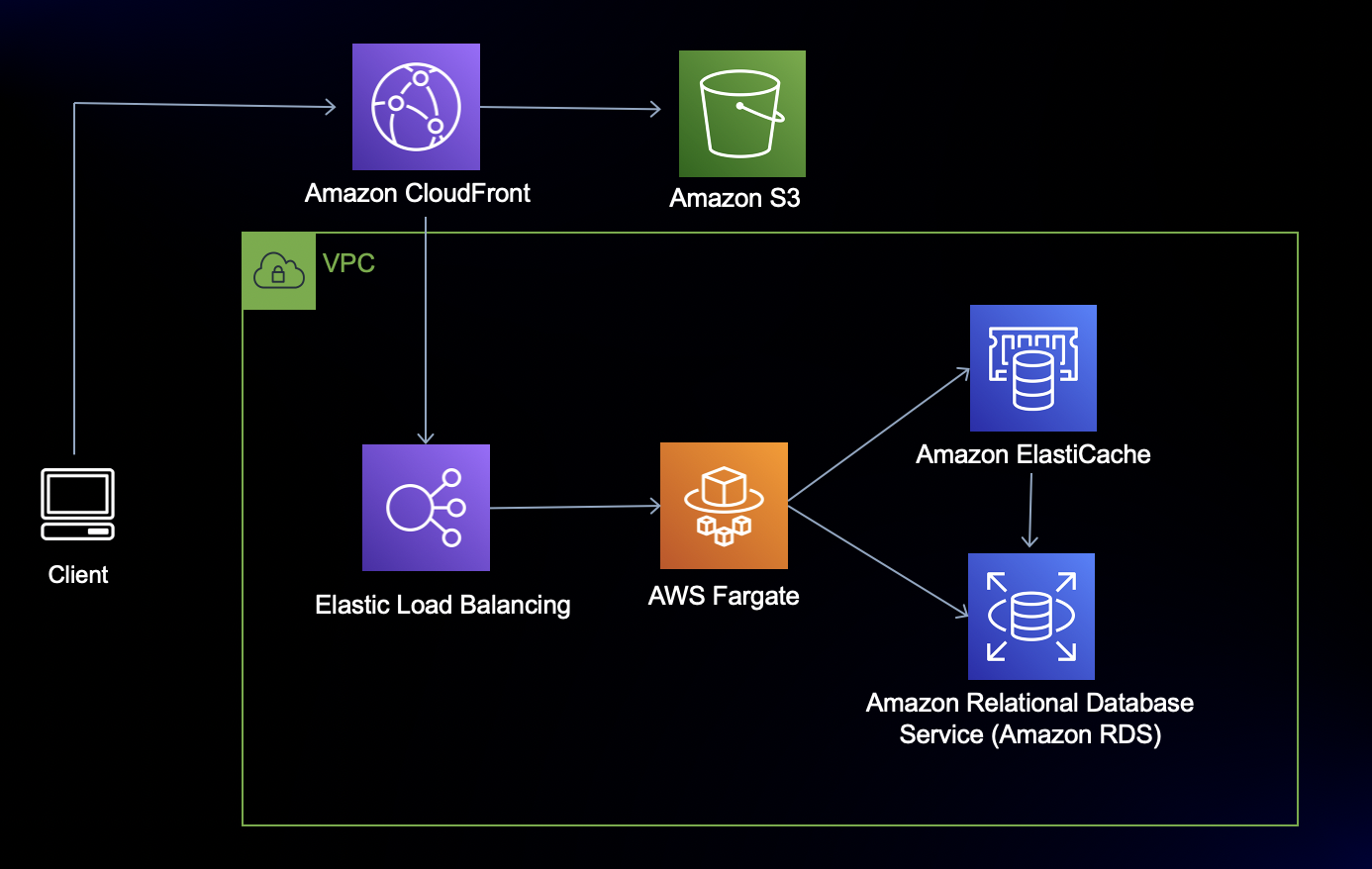Screen dimensions: 1372x869
Task: Click the "Client" label
Action: tap(78, 575)
